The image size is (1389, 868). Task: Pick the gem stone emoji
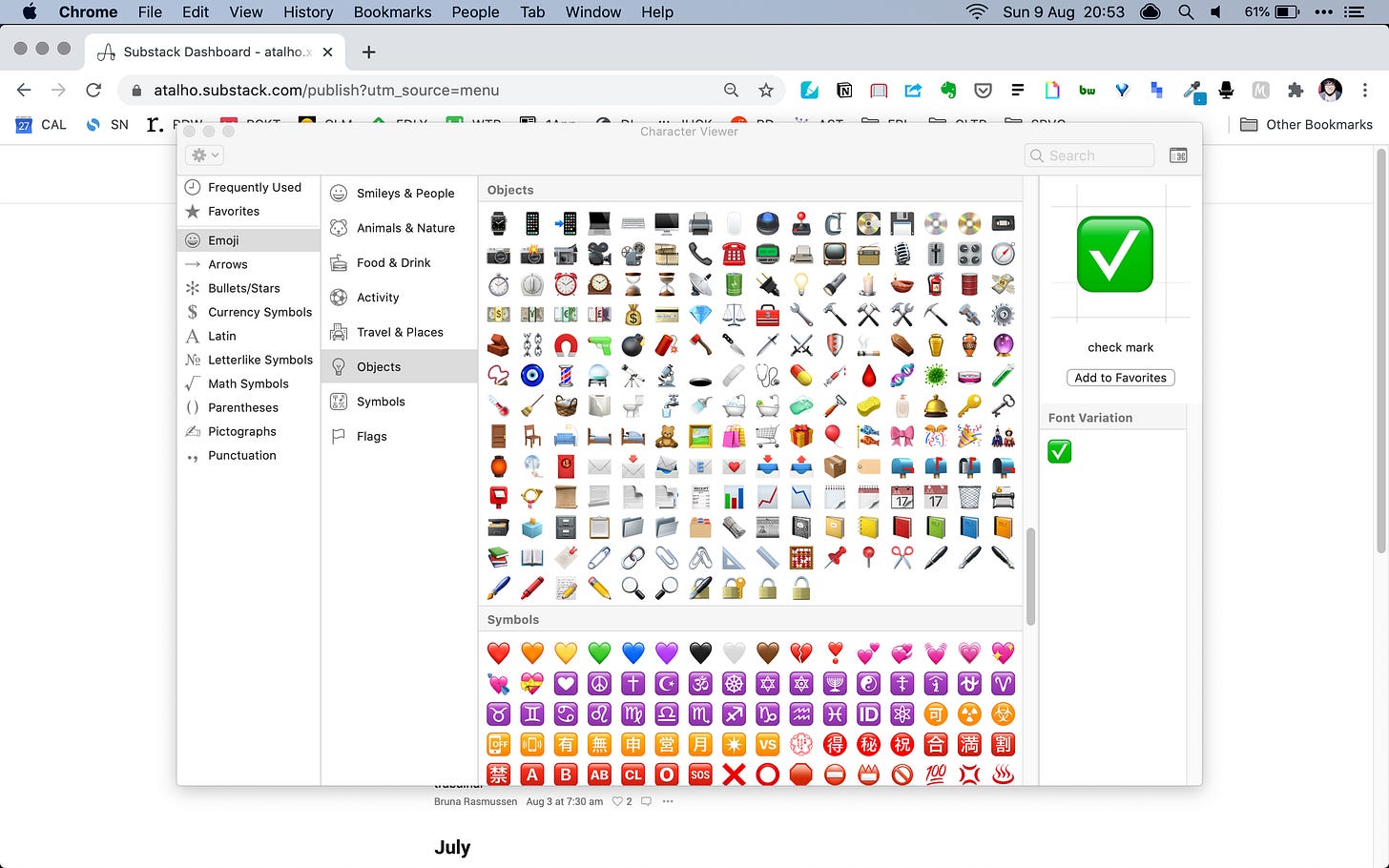[700, 314]
